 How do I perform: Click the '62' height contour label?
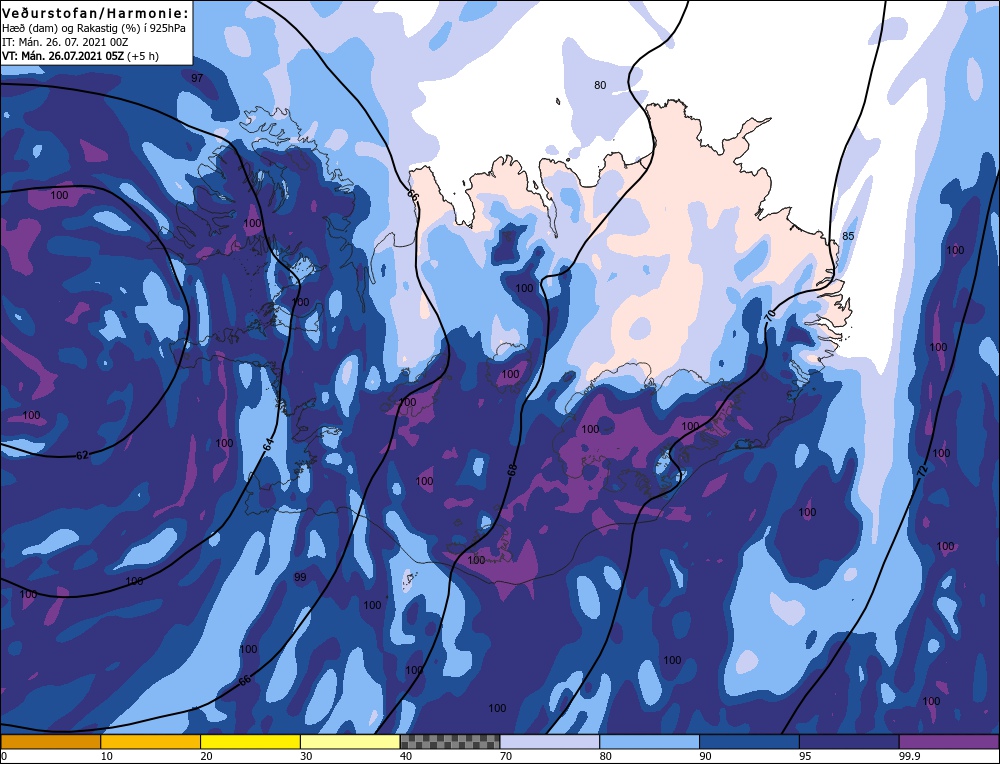[x=82, y=455]
